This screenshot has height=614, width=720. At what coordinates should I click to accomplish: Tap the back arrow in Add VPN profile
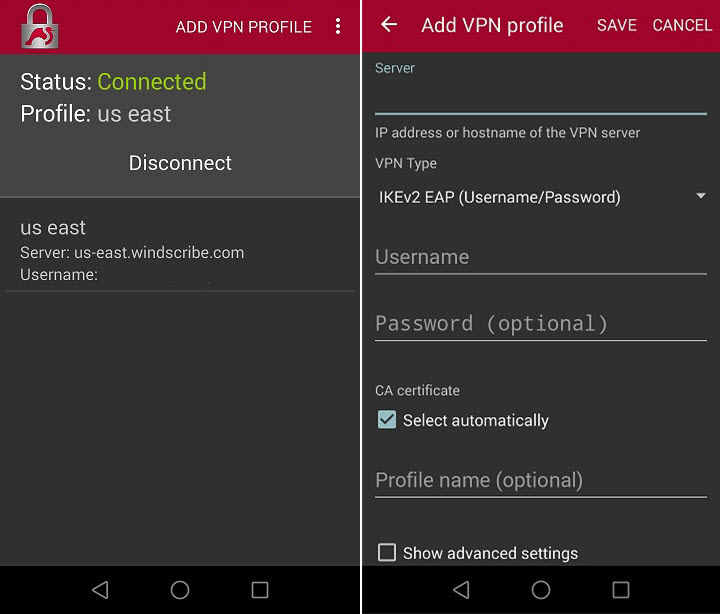pyautogui.click(x=389, y=24)
